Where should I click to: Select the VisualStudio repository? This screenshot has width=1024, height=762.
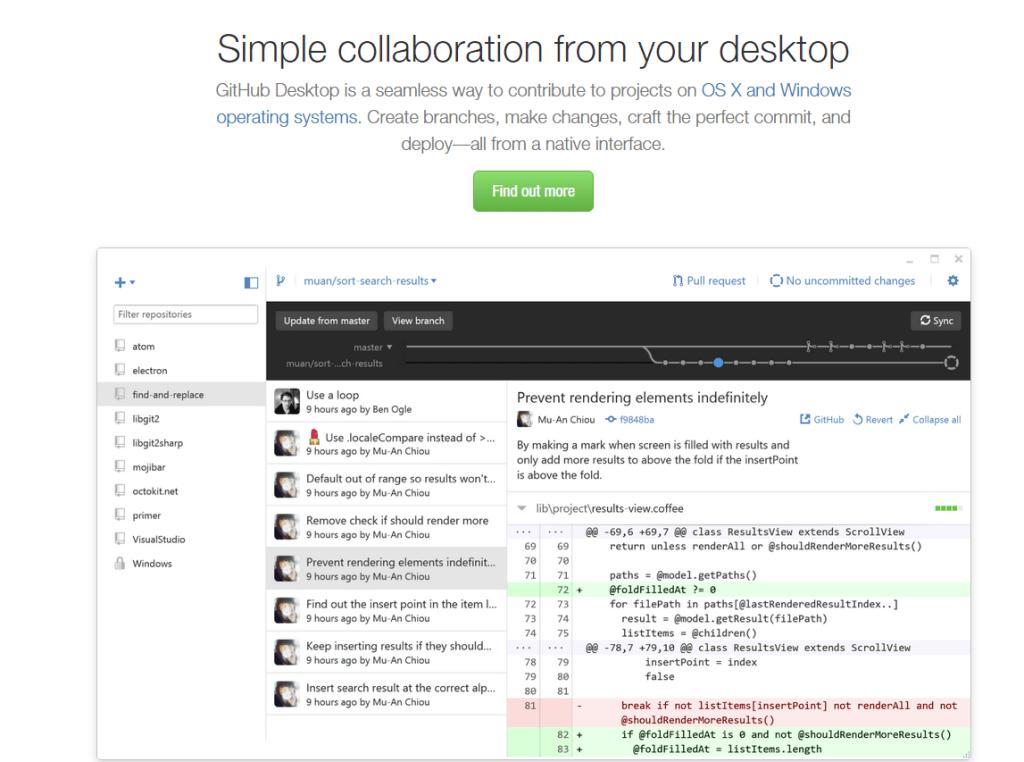pos(182,539)
